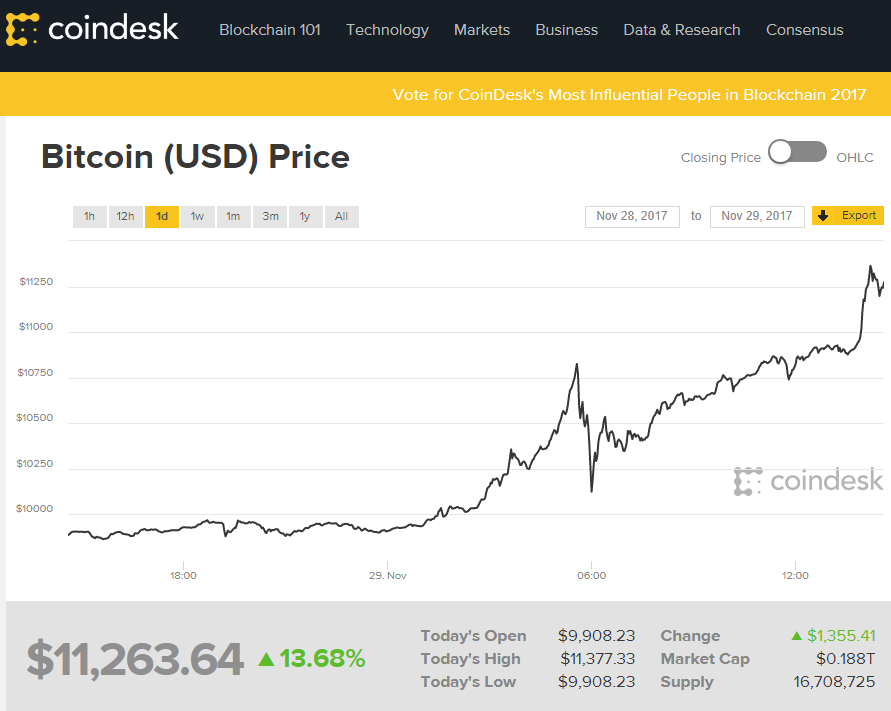
Task: Click the Export download arrow icon
Action: click(x=823, y=216)
